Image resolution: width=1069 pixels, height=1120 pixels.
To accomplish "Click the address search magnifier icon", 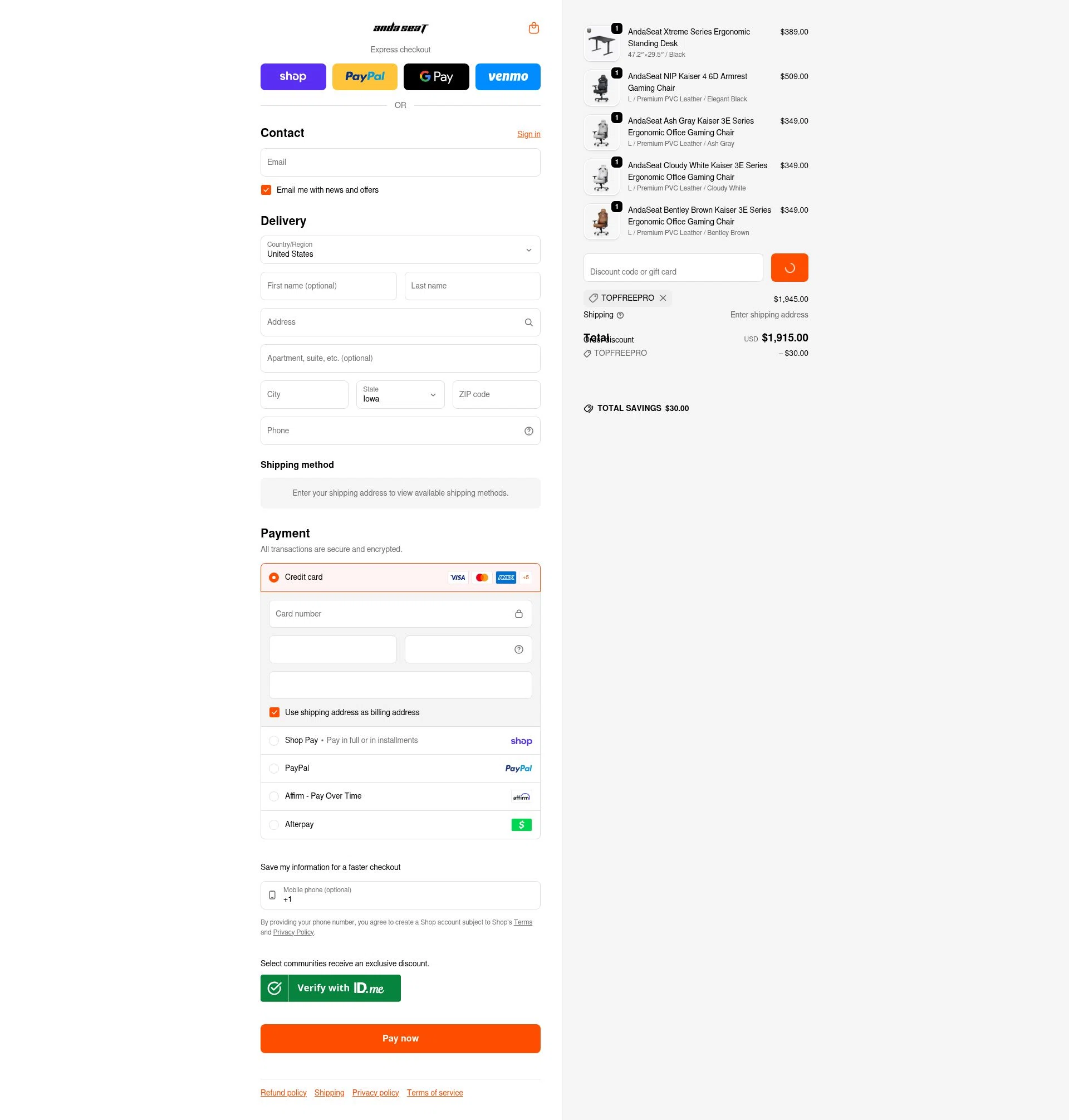I will (x=528, y=322).
